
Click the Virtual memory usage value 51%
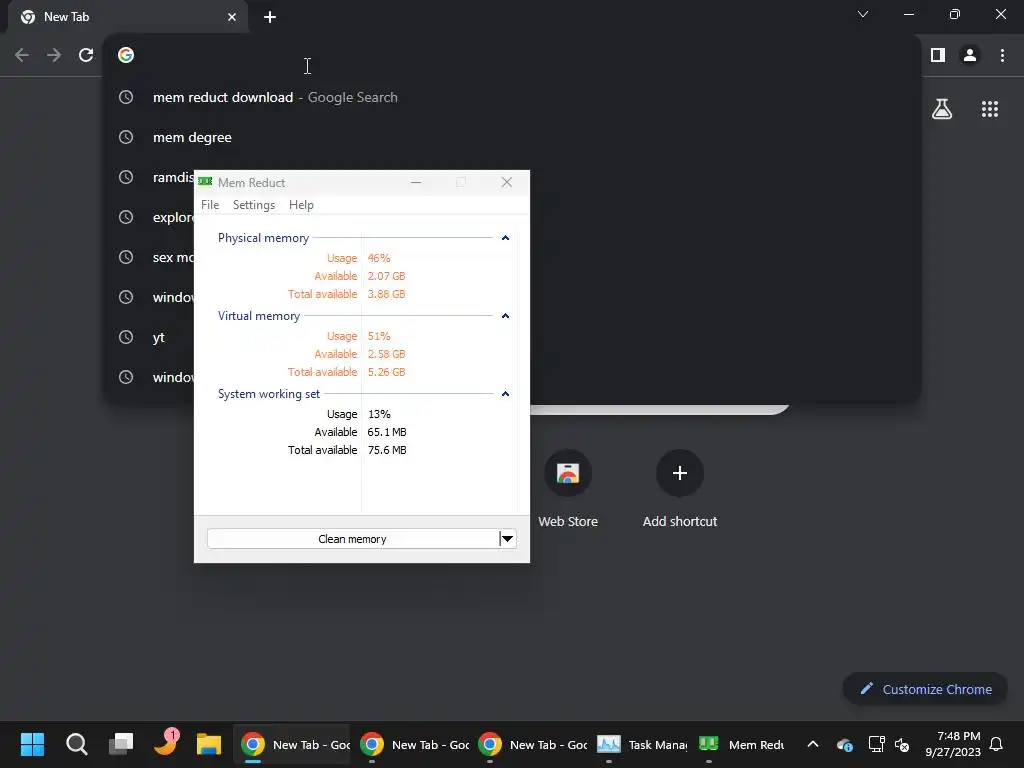pos(379,336)
